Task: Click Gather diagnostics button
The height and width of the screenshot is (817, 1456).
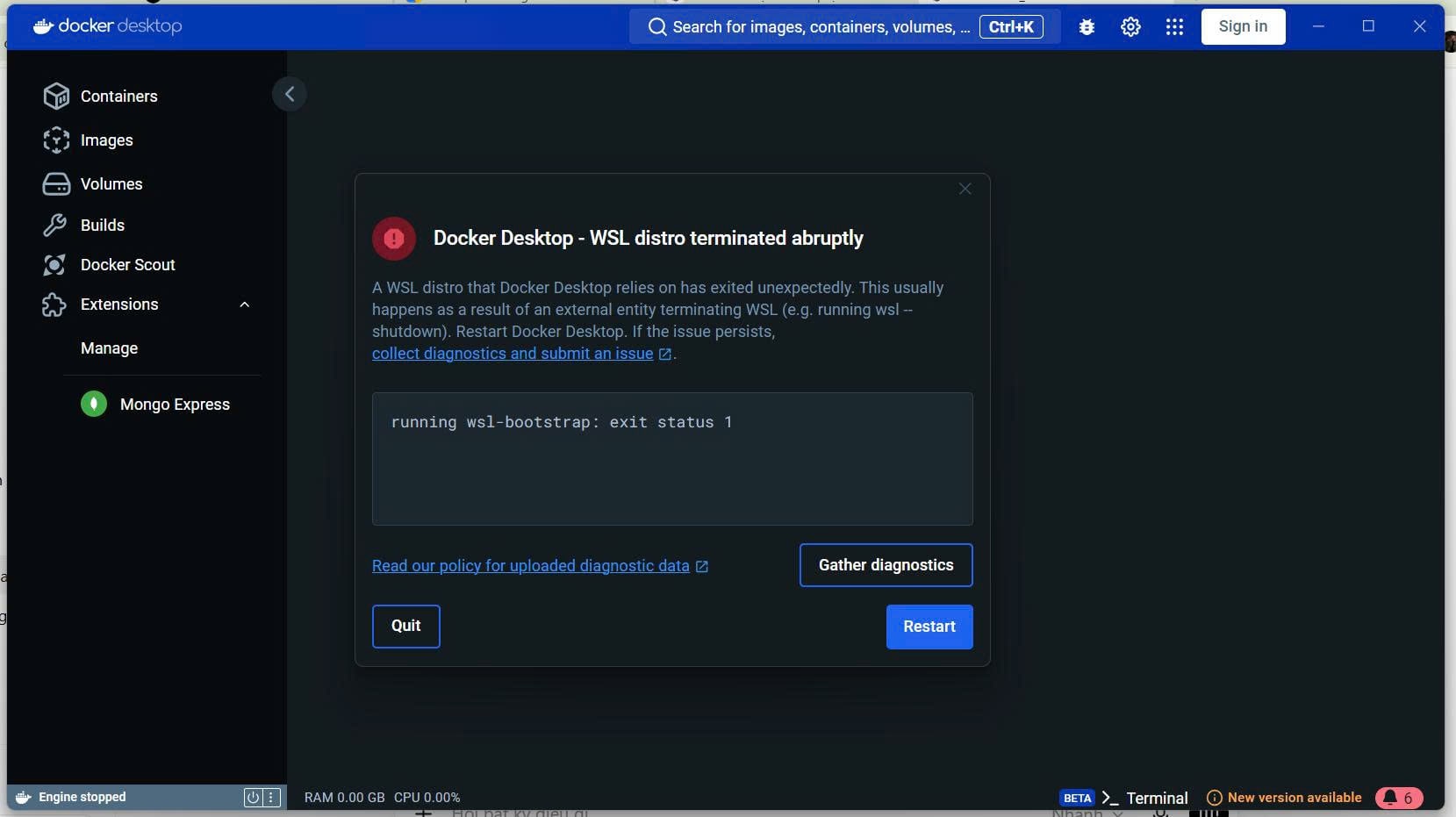Action: (x=886, y=565)
